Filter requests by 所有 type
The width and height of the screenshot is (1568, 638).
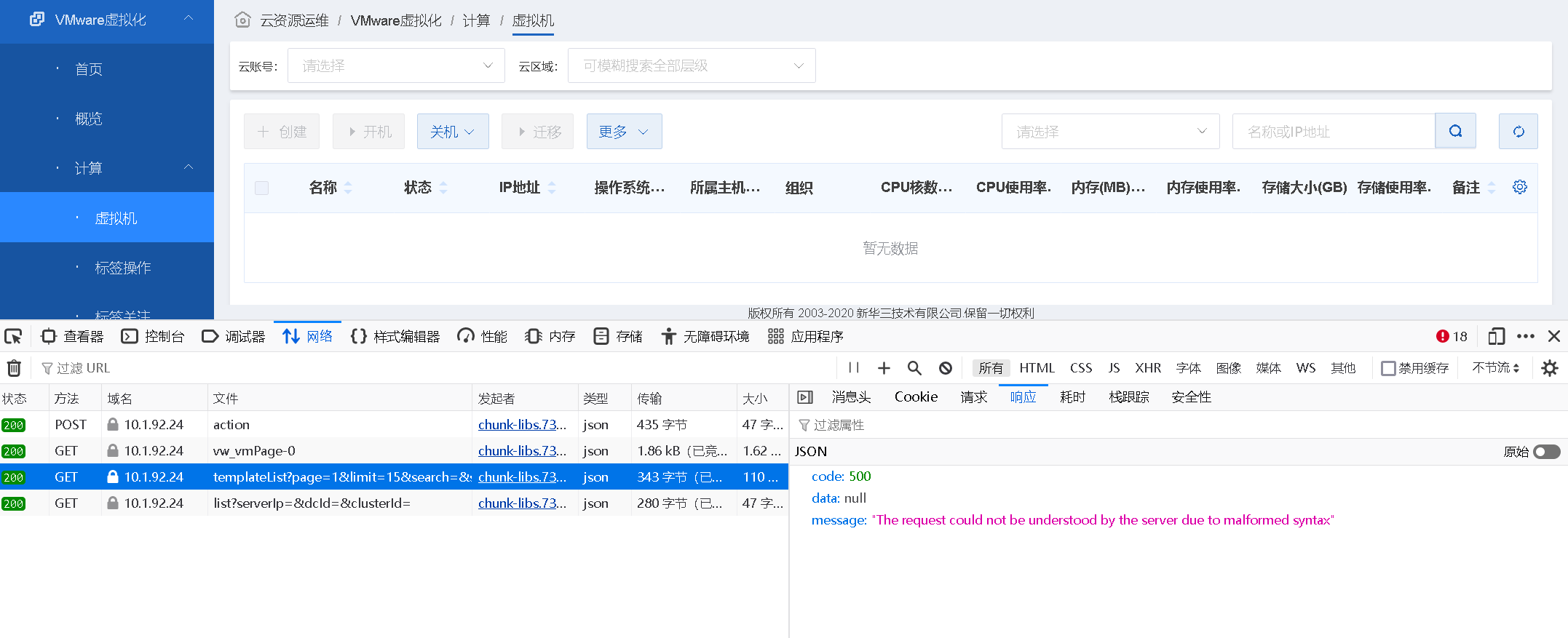tap(991, 368)
